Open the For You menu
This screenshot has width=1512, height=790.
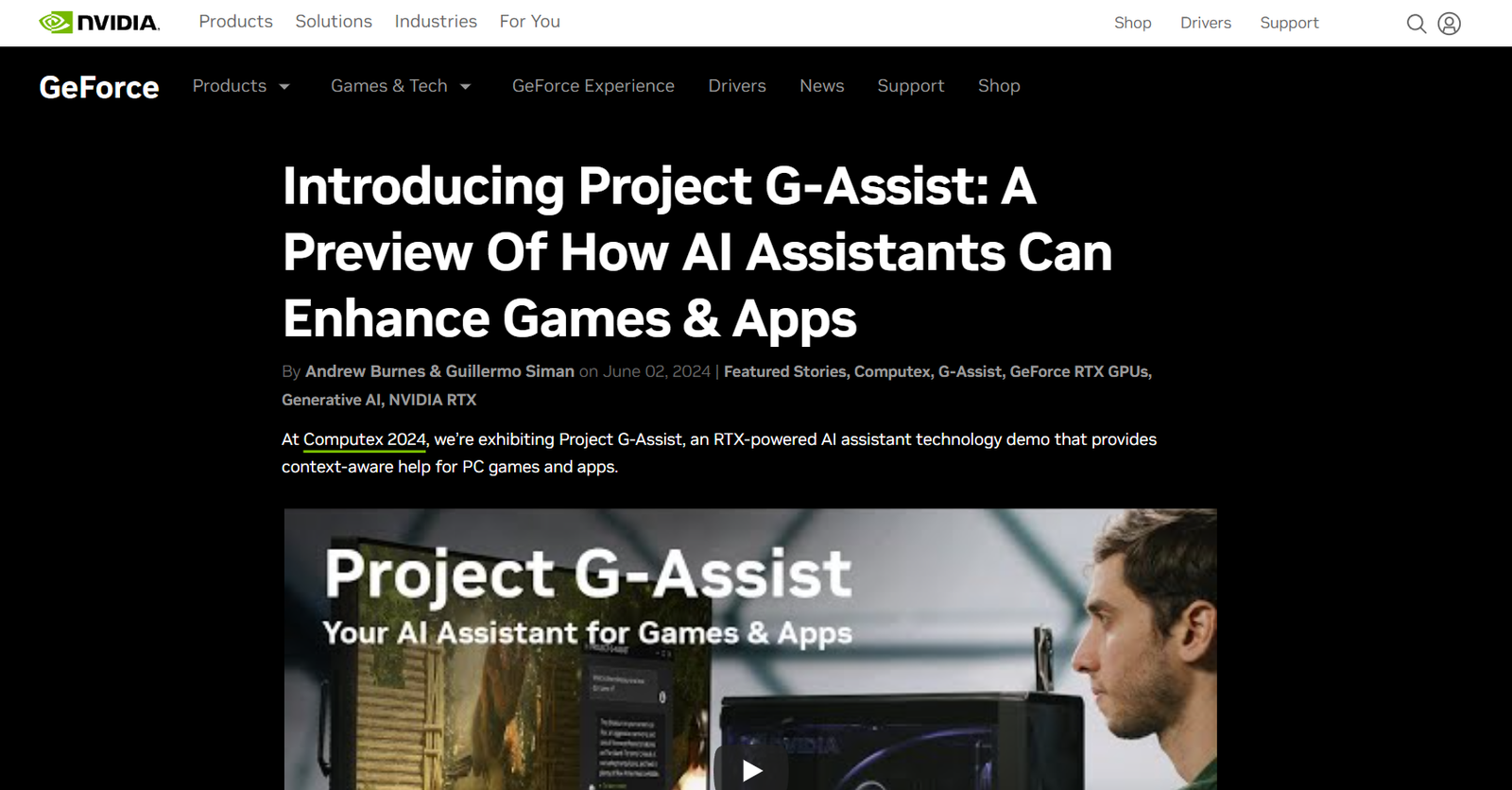click(530, 21)
